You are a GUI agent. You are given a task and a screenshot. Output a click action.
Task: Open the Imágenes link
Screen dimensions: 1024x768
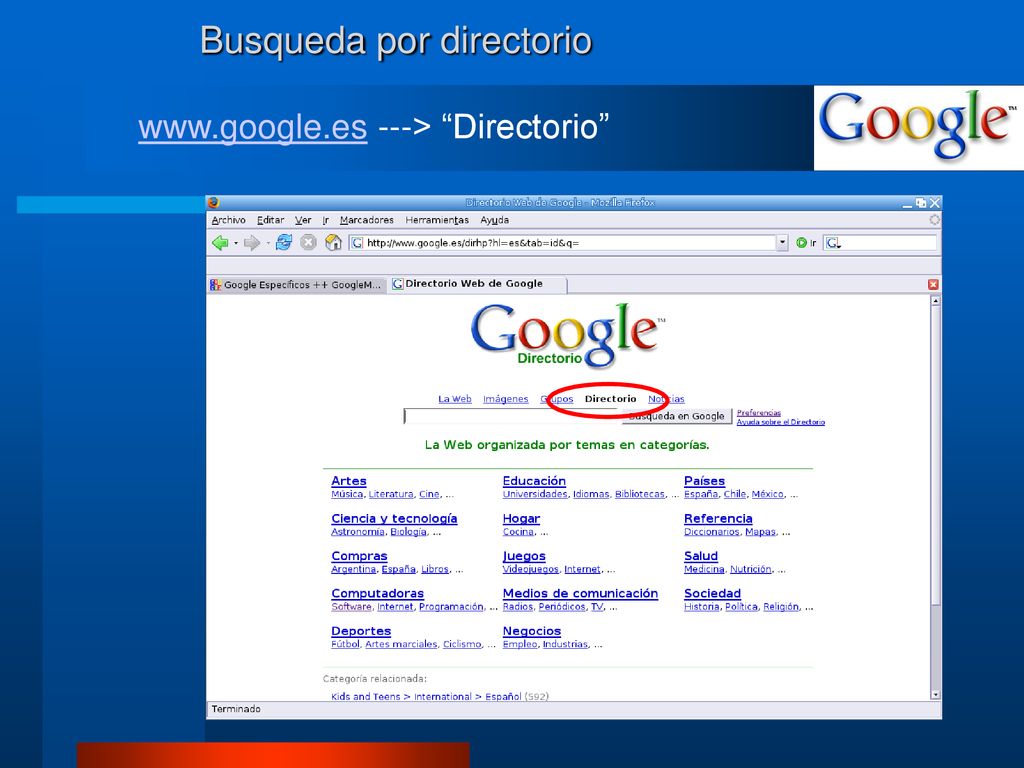[x=505, y=399]
